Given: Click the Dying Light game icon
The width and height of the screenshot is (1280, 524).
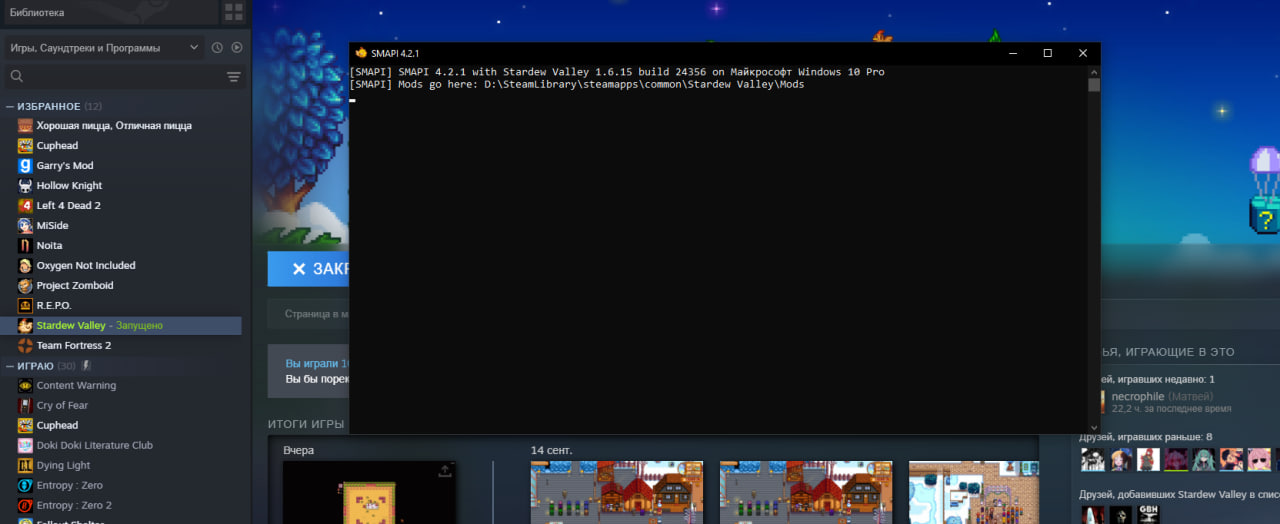Looking at the screenshot, I should click(25, 466).
